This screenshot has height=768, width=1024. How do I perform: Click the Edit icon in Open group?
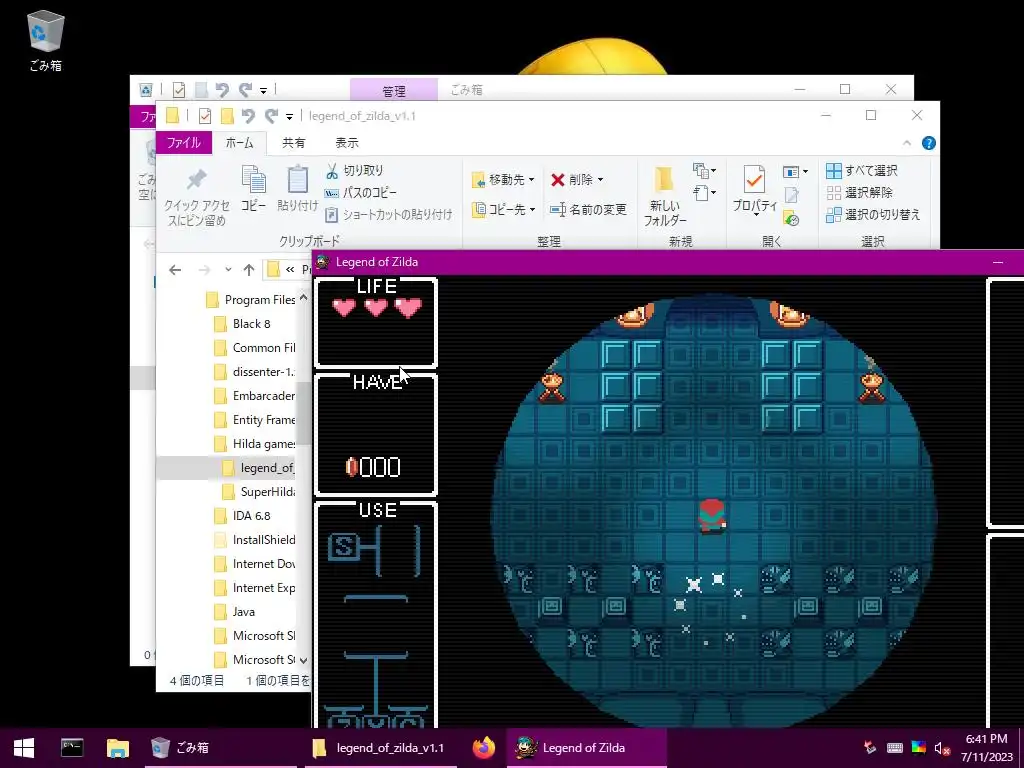(792, 195)
